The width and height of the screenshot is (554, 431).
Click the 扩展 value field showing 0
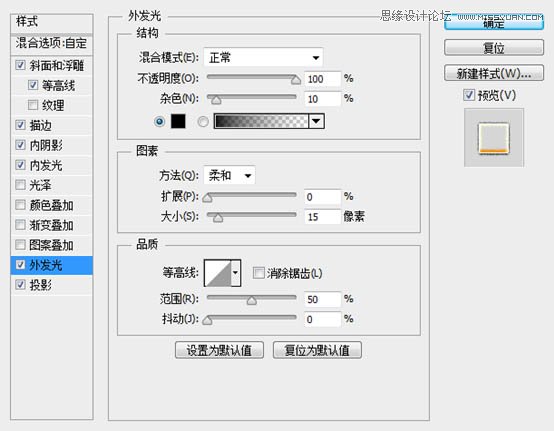click(323, 197)
